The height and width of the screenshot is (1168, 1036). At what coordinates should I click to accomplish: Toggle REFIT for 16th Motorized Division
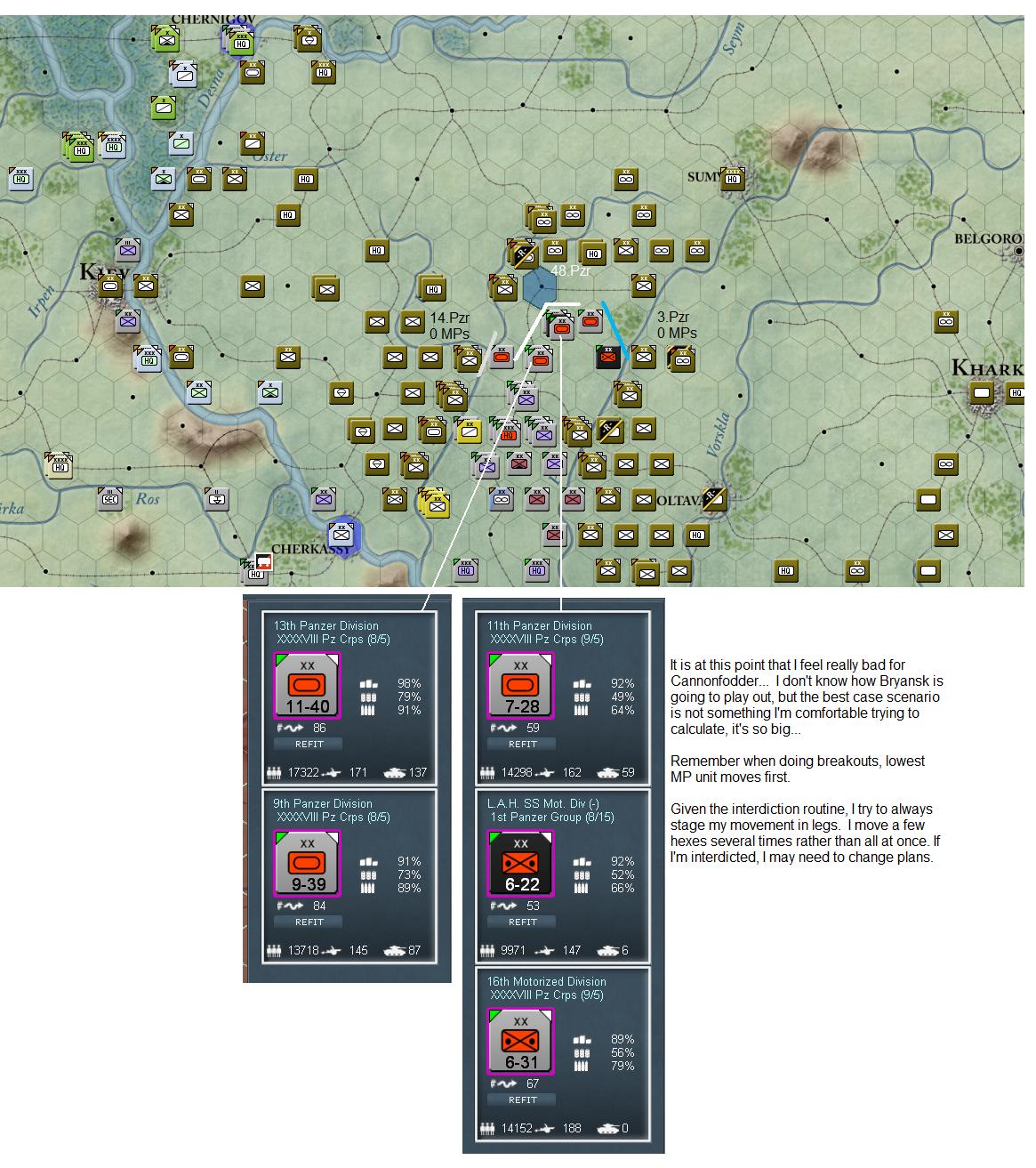coord(522,1100)
